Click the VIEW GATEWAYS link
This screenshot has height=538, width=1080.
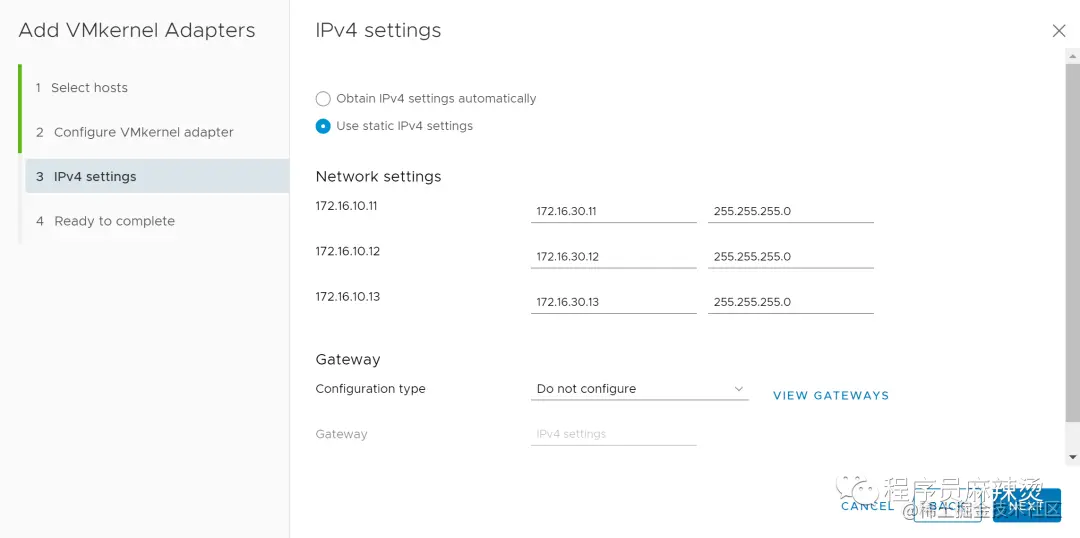(831, 395)
